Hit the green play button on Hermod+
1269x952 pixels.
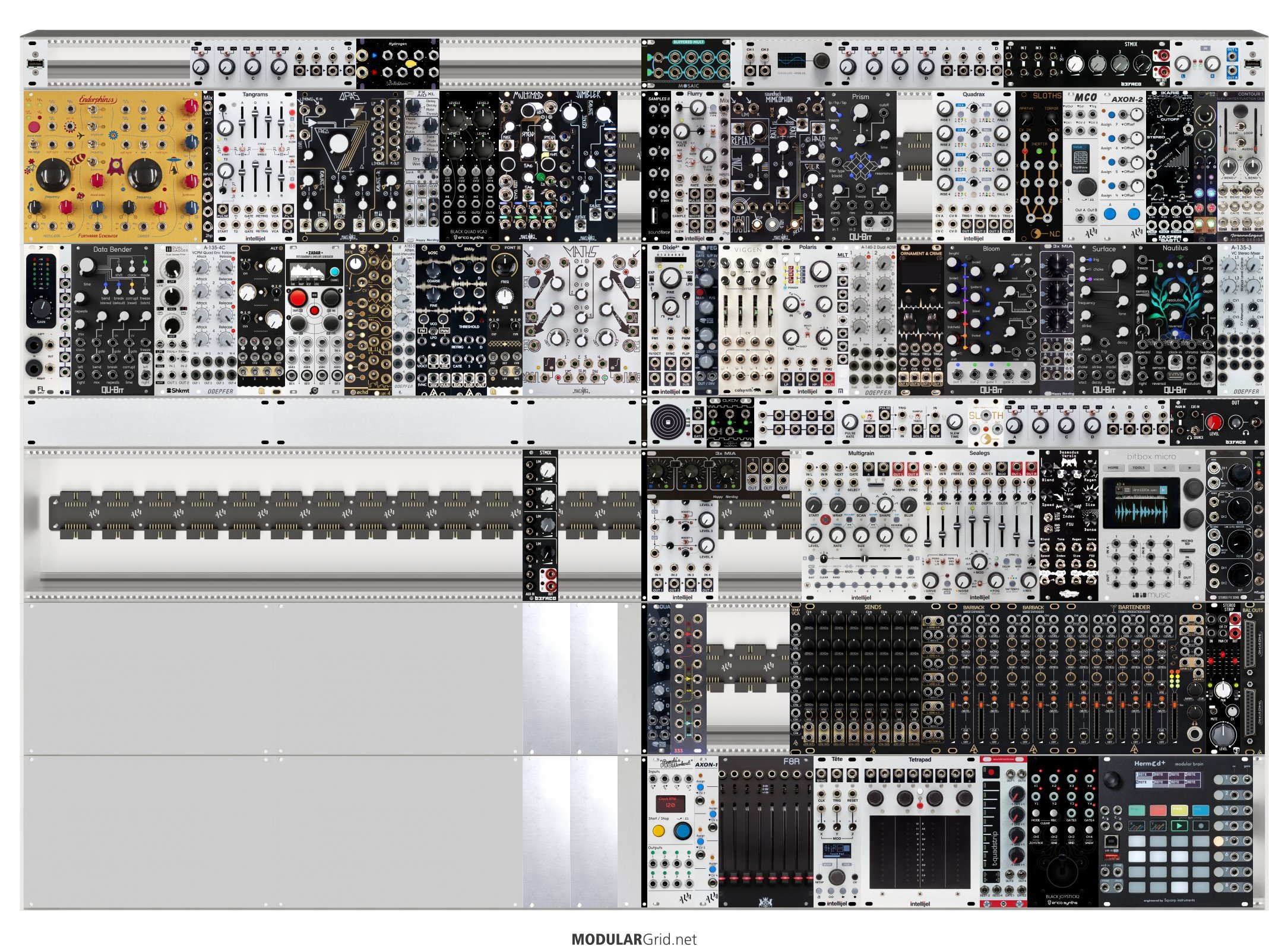(1179, 826)
